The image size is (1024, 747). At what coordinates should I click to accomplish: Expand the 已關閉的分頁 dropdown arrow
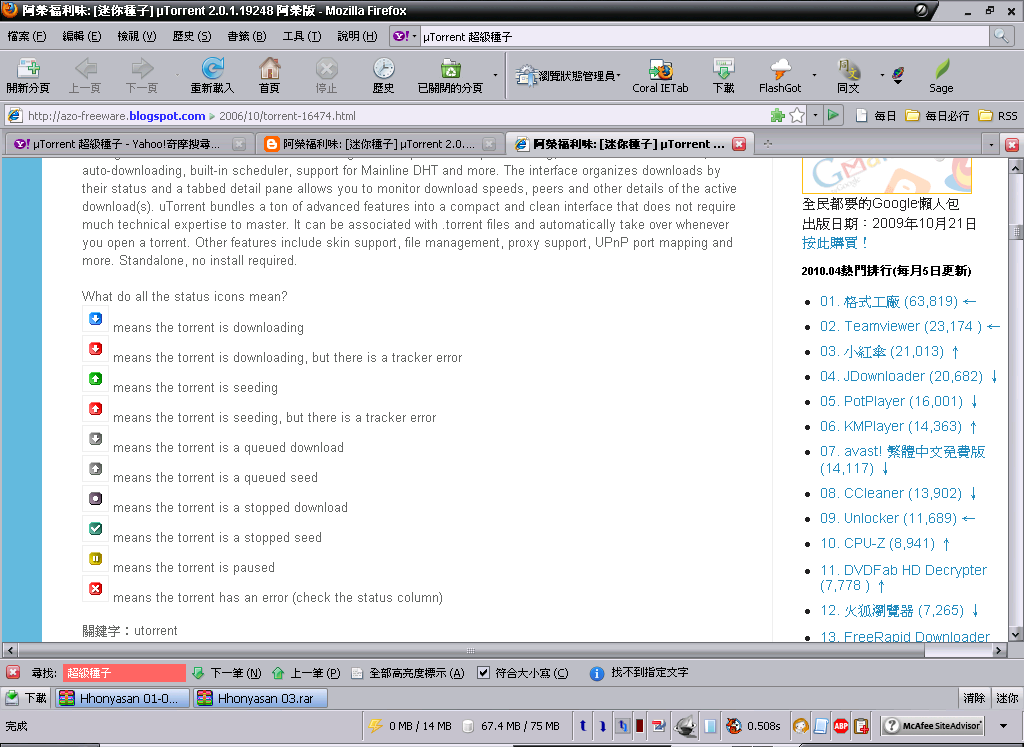coord(495,76)
